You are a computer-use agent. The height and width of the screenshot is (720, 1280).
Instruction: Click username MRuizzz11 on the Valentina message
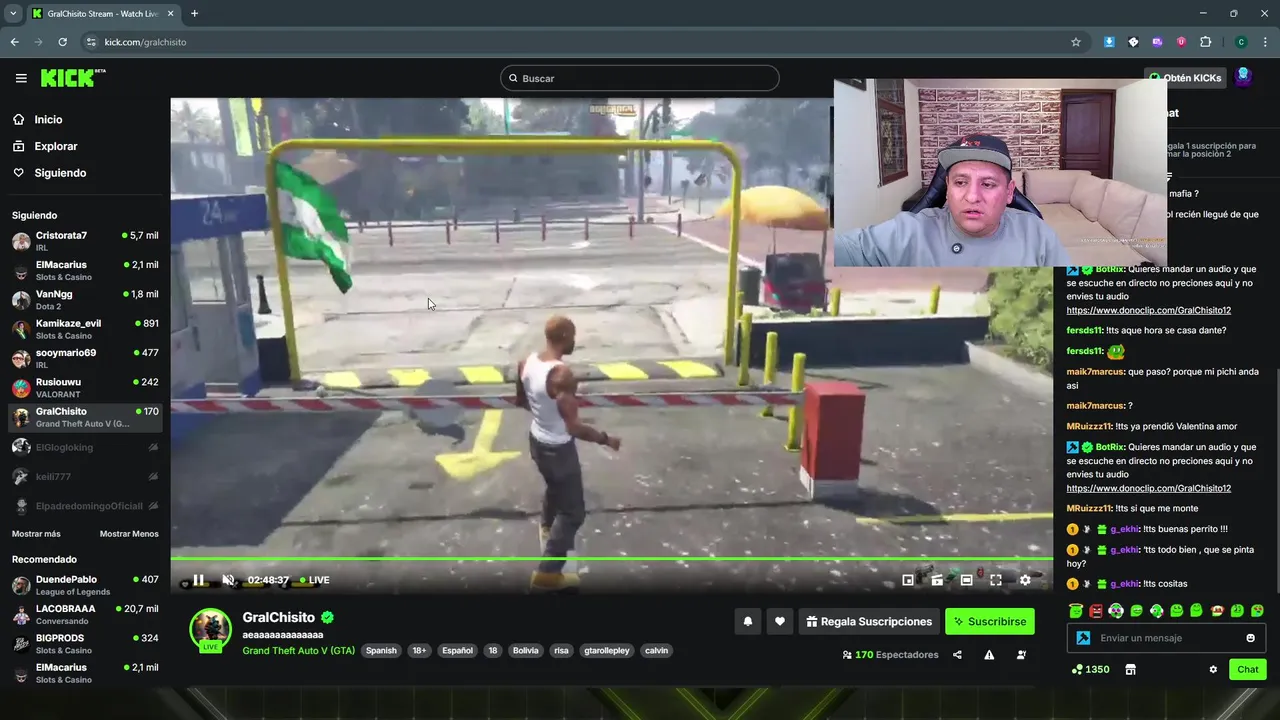[1089, 426]
